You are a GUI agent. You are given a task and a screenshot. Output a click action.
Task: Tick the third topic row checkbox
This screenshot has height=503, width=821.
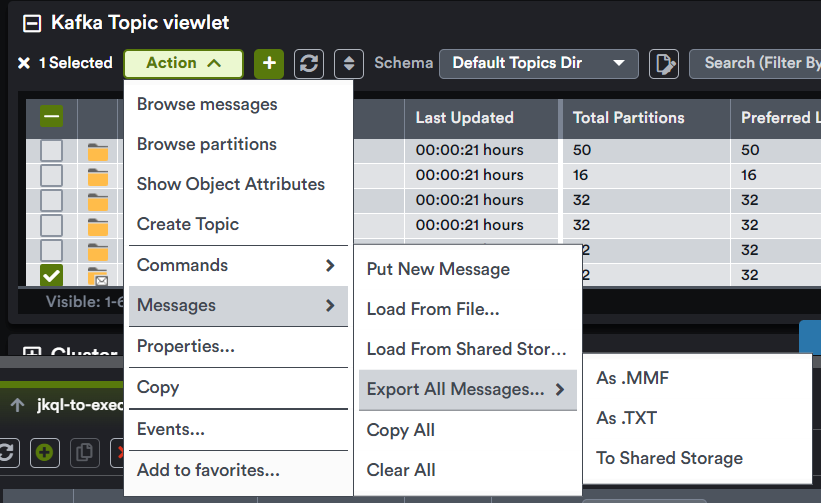(51, 200)
